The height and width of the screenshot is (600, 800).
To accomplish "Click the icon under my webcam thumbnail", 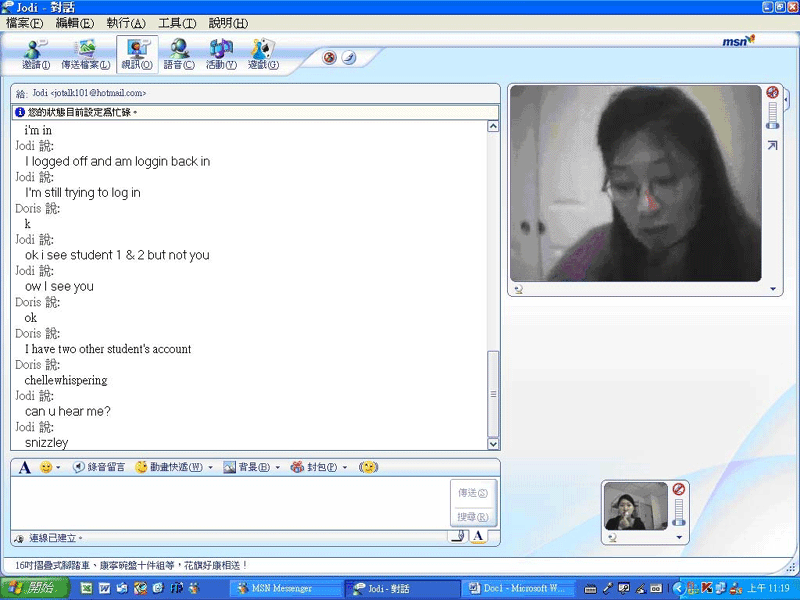I will pos(612,537).
